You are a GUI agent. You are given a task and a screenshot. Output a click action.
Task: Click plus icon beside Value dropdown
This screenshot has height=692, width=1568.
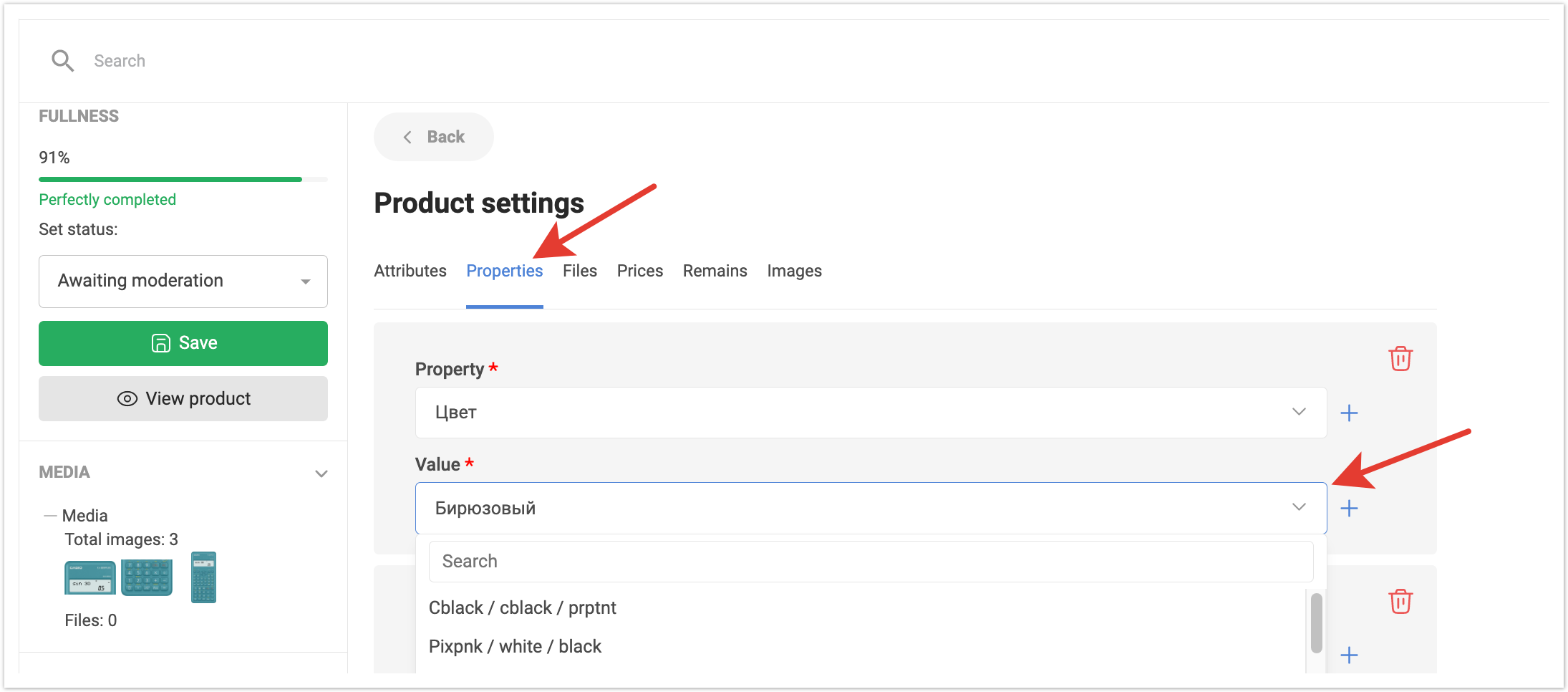click(x=1349, y=509)
